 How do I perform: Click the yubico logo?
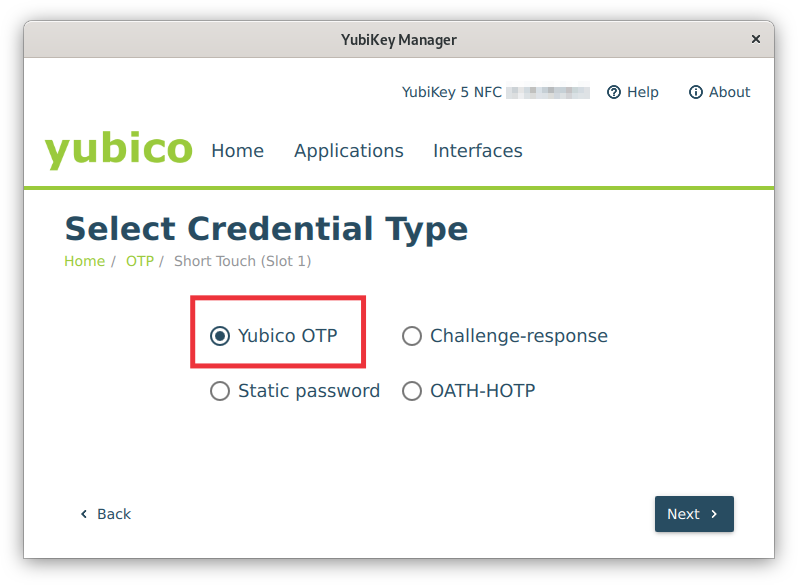(x=118, y=150)
